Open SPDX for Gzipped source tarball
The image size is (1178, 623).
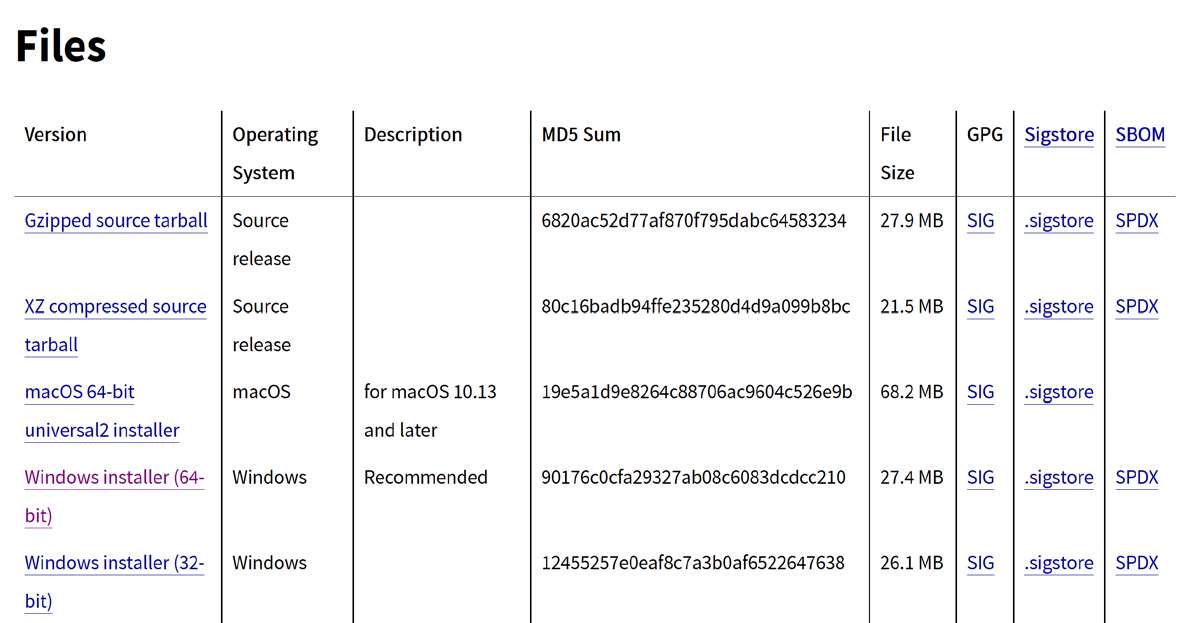click(x=1137, y=221)
